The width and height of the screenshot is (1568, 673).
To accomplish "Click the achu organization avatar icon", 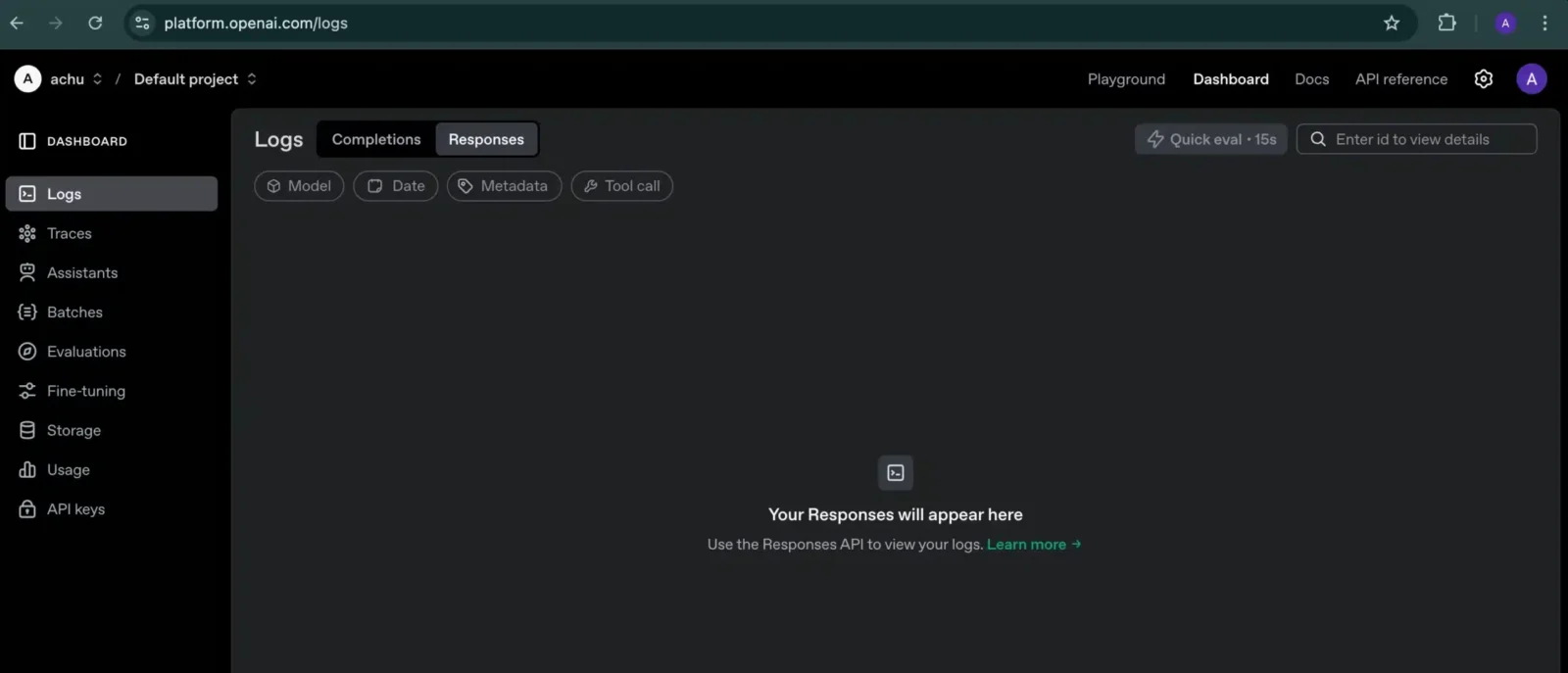I will pos(27,78).
